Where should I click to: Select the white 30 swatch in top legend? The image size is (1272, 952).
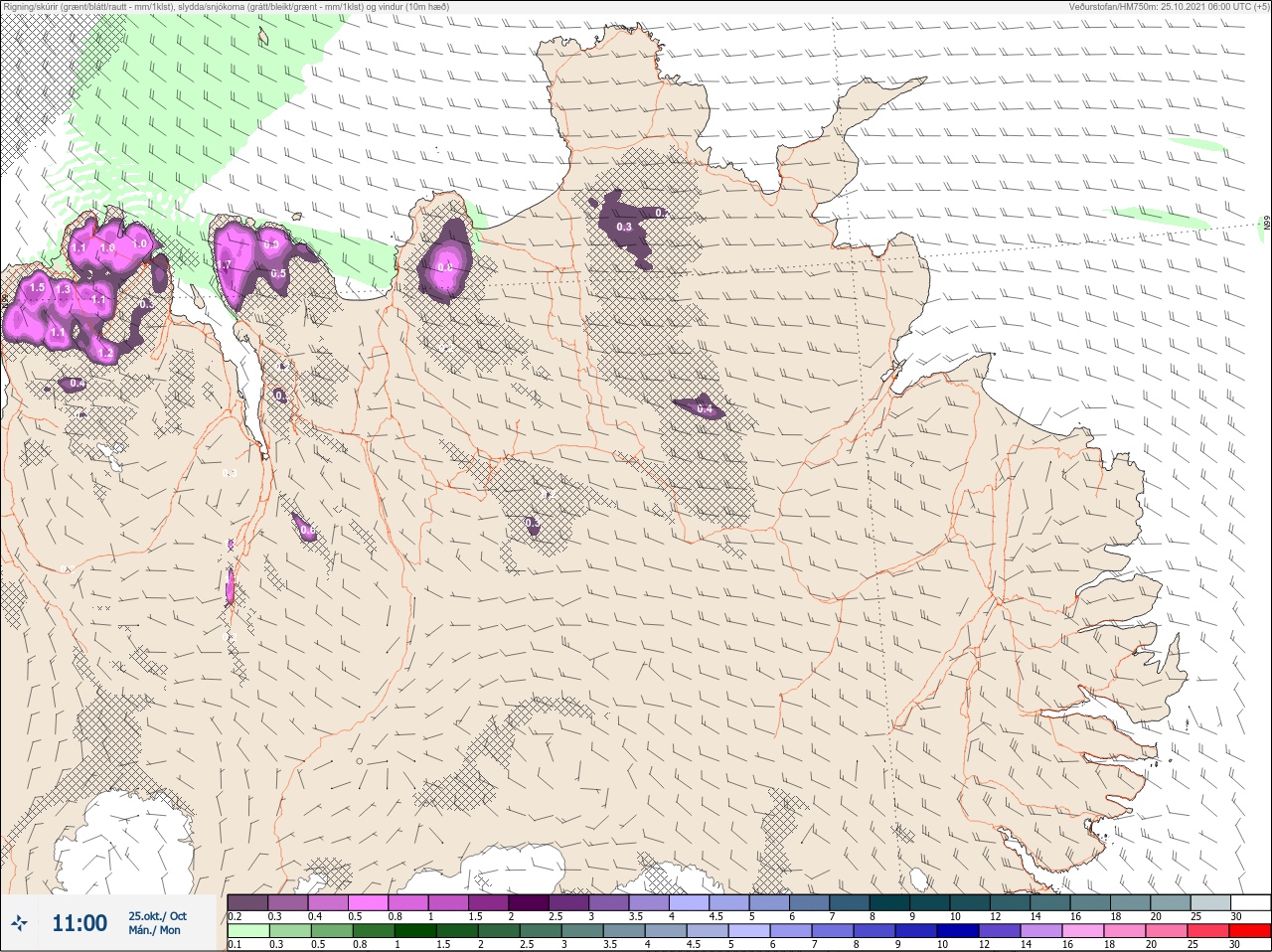(1249, 902)
